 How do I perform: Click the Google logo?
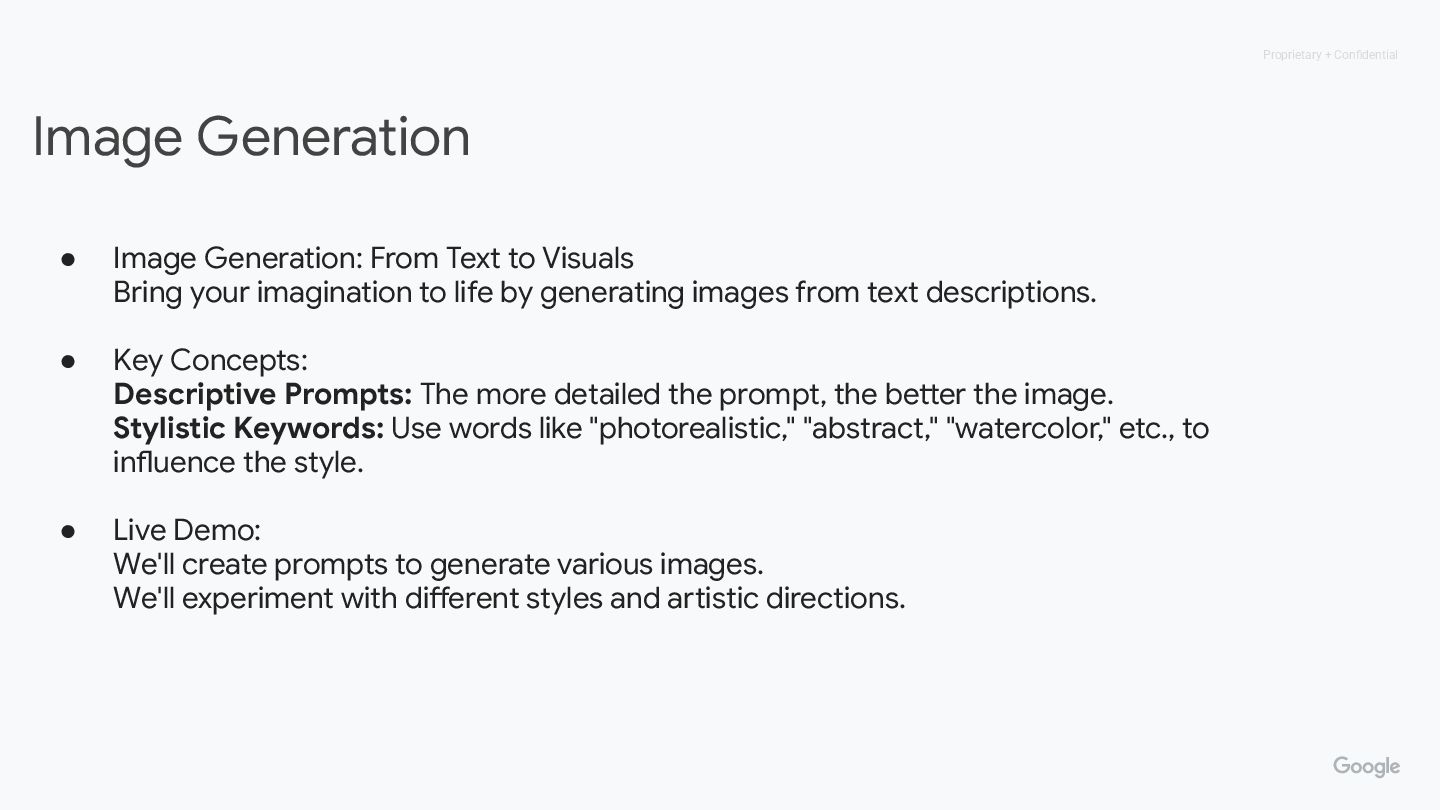[x=1366, y=767]
